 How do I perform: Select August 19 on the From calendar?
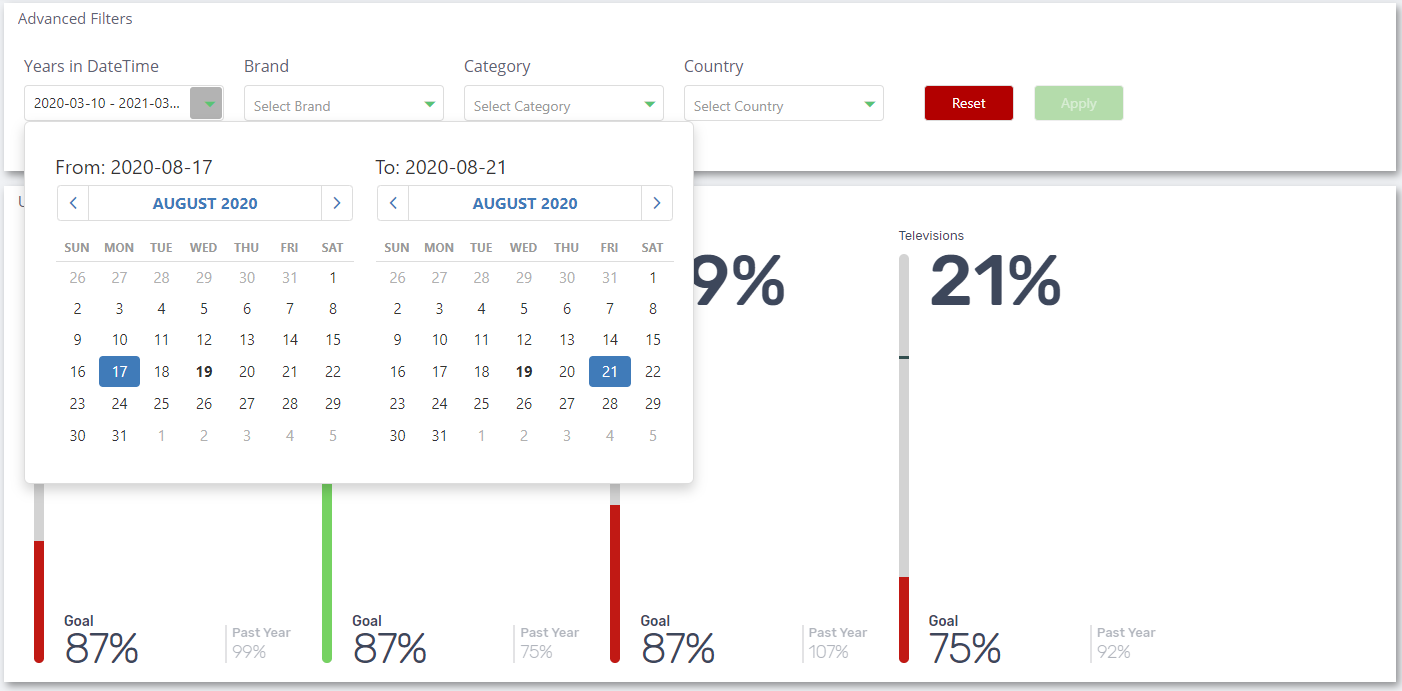click(204, 371)
